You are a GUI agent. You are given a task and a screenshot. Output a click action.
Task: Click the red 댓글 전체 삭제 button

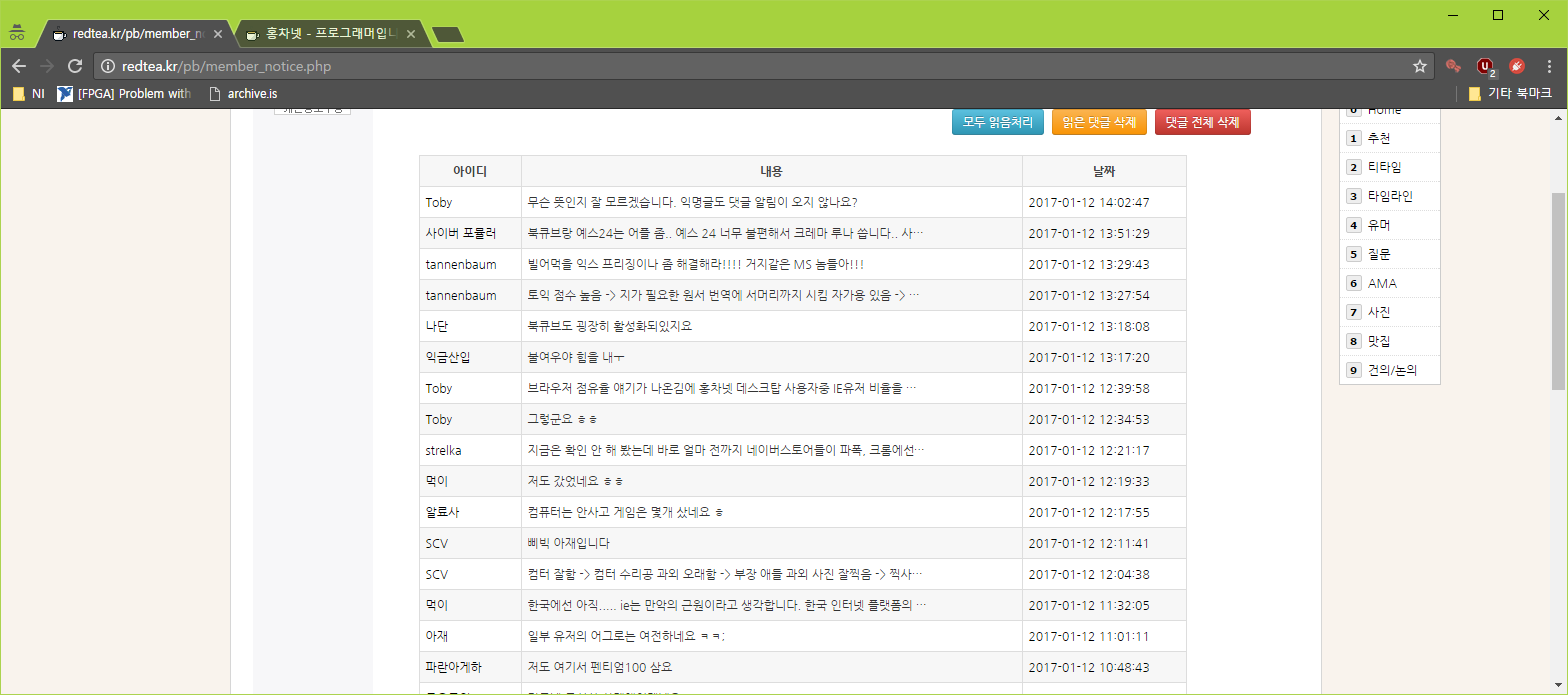(x=1202, y=122)
